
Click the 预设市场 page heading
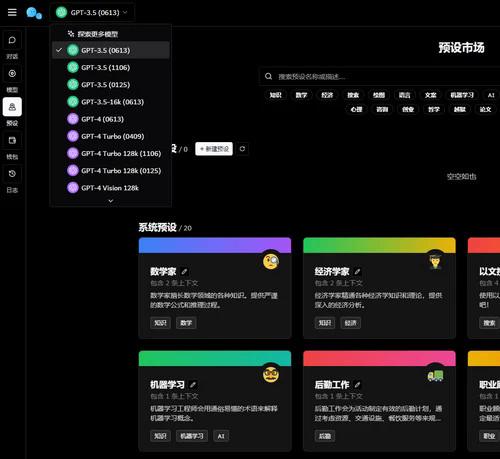461,48
